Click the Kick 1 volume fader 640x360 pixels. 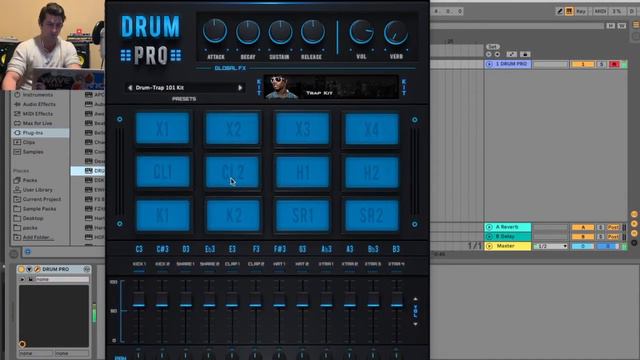click(x=139, y=300)
